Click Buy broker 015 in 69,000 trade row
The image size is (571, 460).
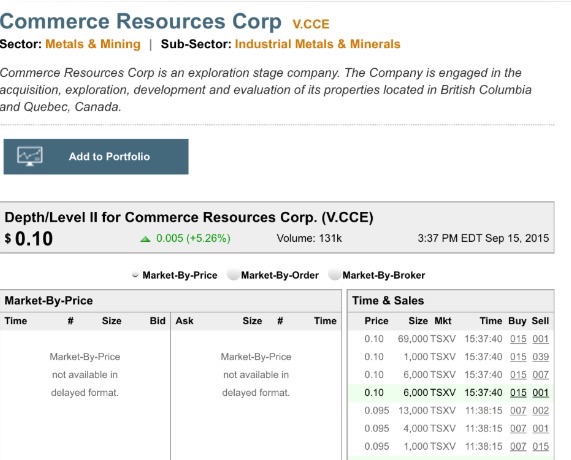(518, 339)
